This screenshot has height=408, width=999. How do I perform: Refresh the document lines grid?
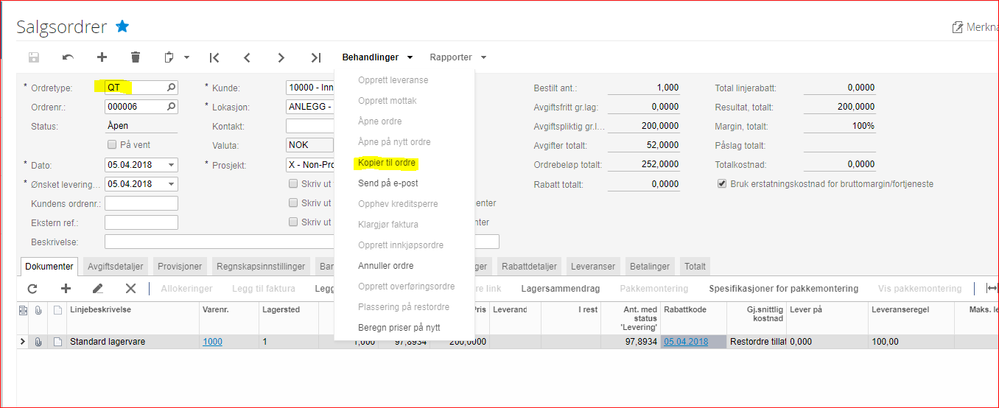click(x=32, y=289)
